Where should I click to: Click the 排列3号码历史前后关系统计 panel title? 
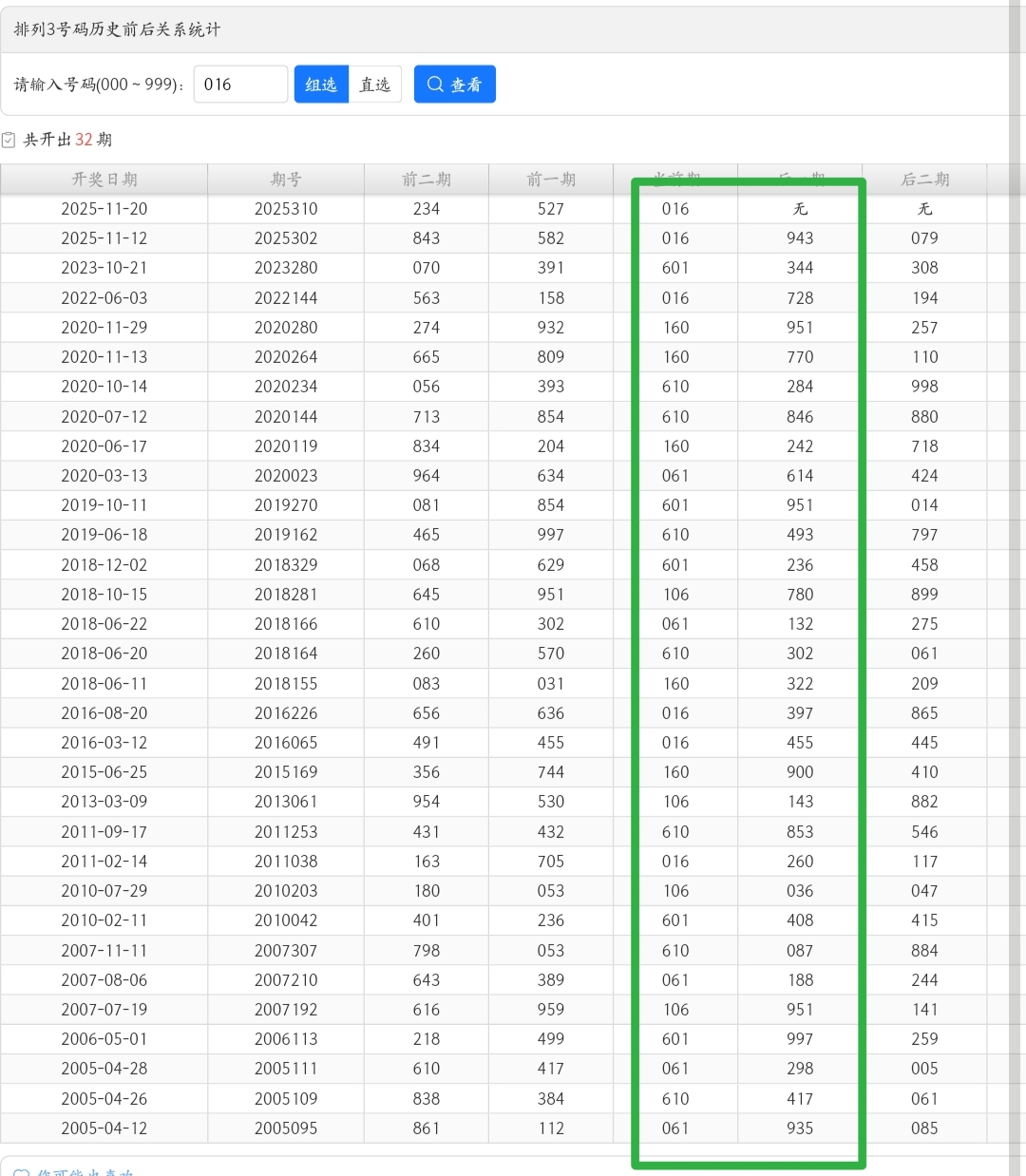(117, 29)
